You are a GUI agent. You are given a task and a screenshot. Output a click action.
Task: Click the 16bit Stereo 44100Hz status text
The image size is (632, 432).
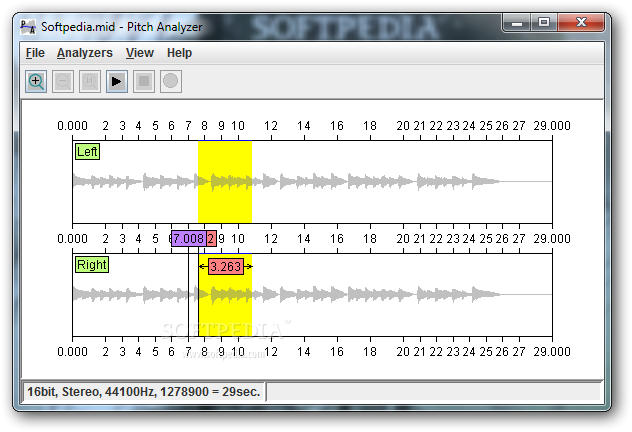point(144,392)
